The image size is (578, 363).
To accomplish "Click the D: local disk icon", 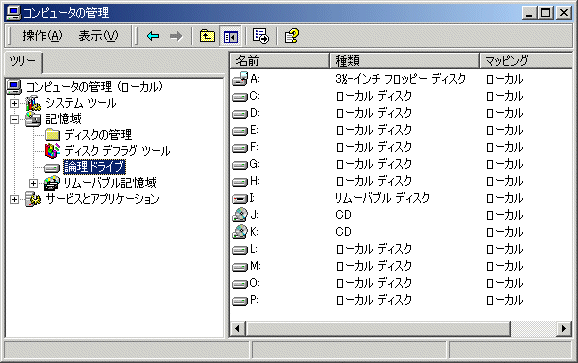I will (240, 114).
